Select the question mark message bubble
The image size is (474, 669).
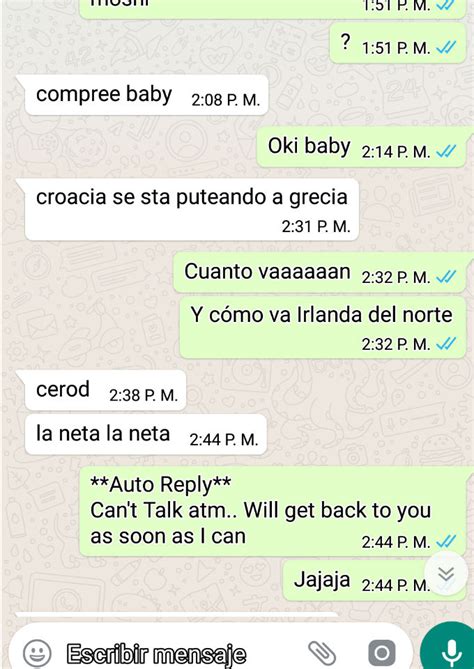pyautogui.click(x=398, y=44)
